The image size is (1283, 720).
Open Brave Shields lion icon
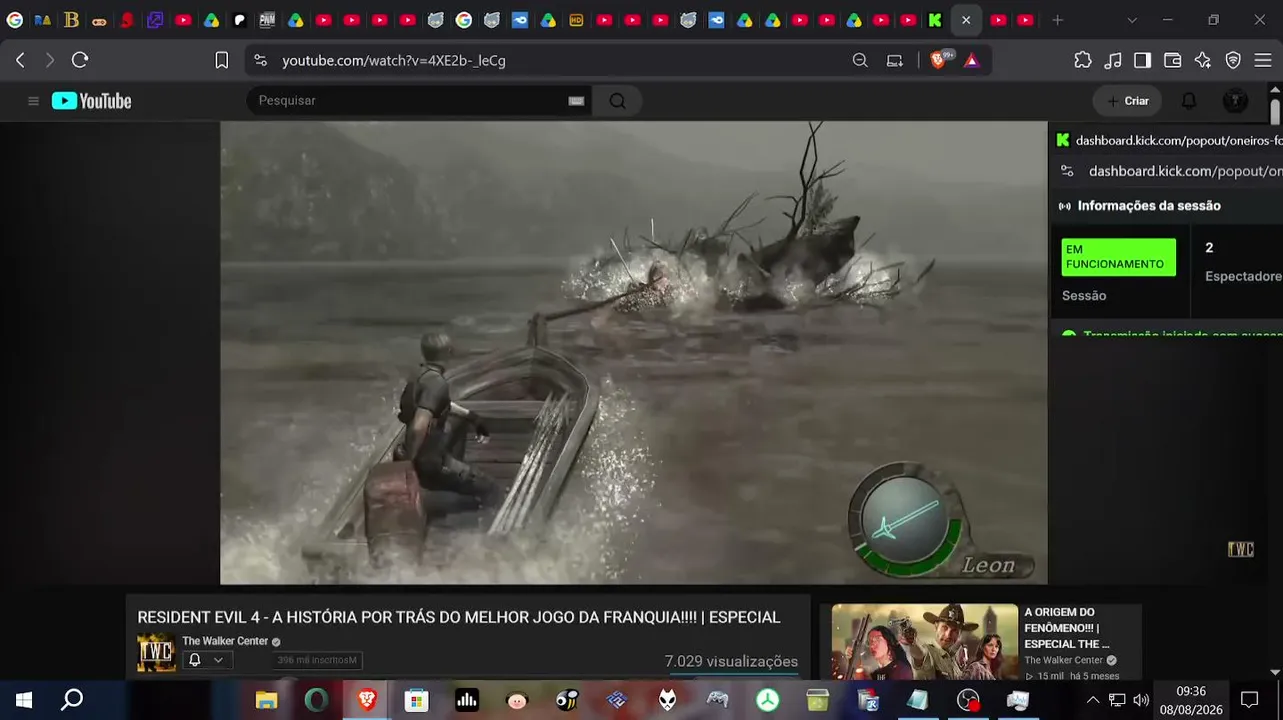(x=938, y=60)
